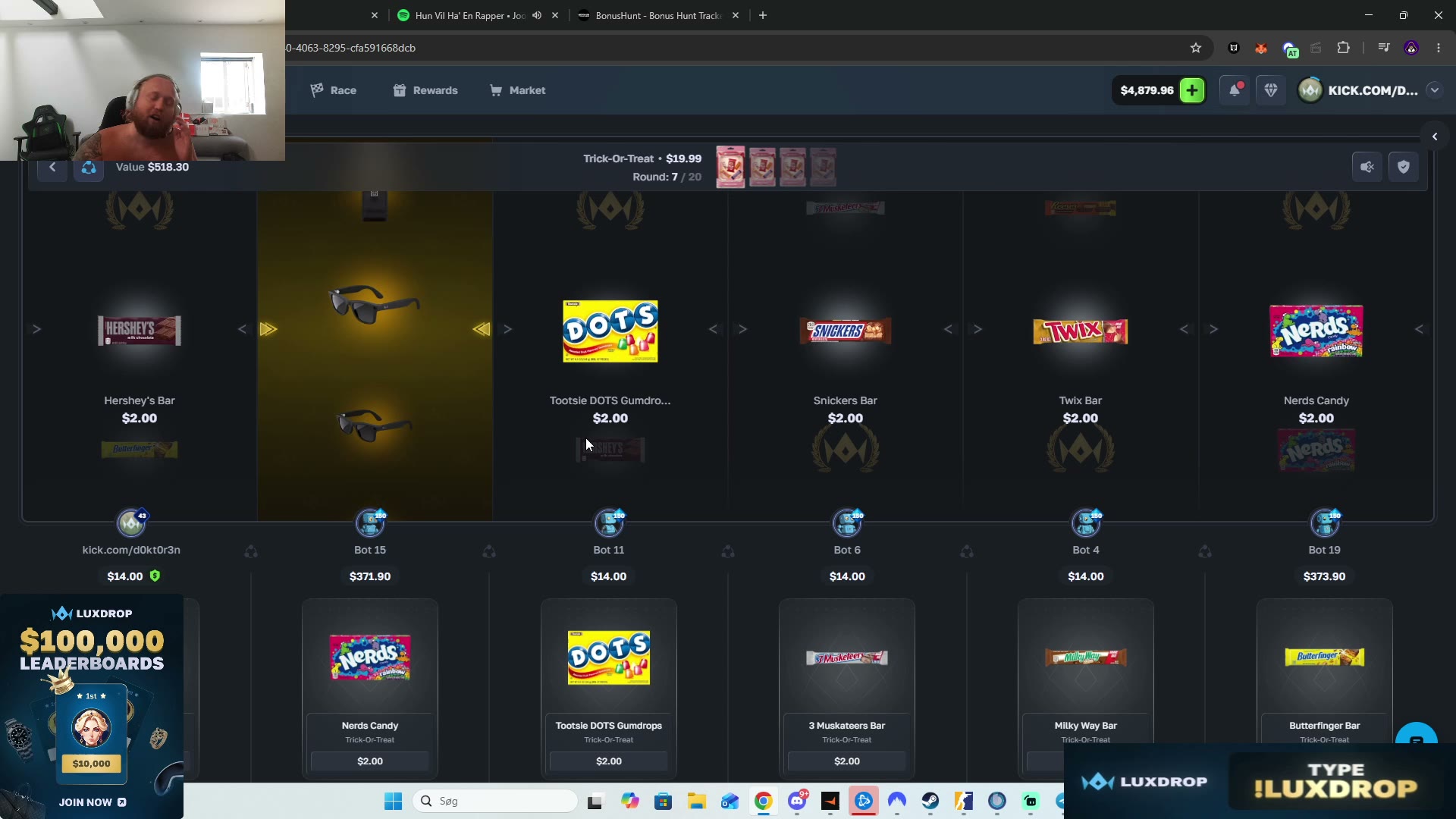Open the extension with the green AT badge
Image resolution: width=1456 pixels, height=819 pixels.
pyautogui.click(x=1289, y=49)
